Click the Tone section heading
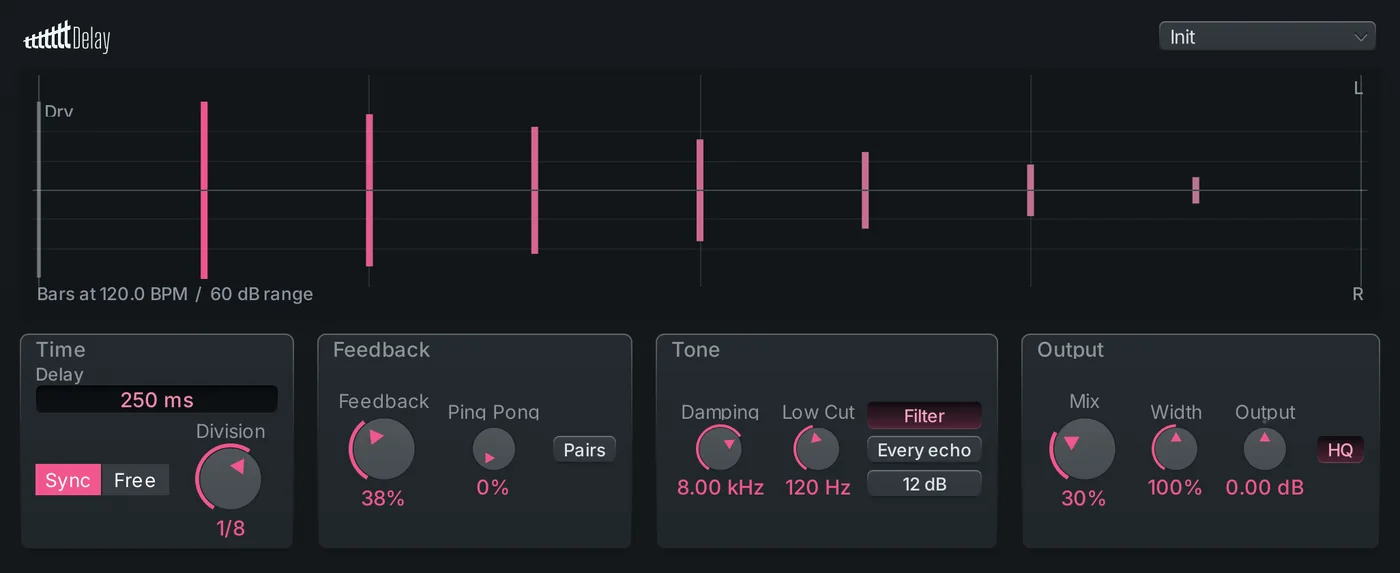Screen dimensions: 1400x573 point(696,350)
